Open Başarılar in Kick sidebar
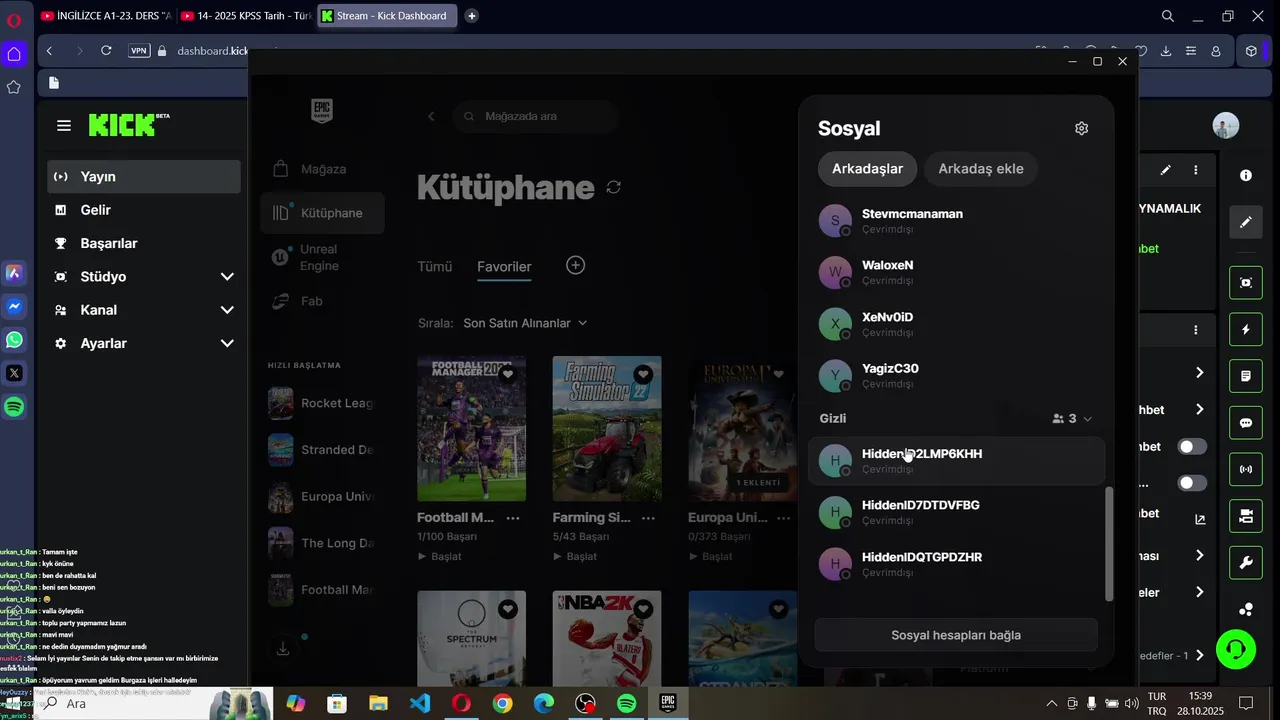Image resolution: width=1280 pixels, height=720 pixels. point(144,243)
